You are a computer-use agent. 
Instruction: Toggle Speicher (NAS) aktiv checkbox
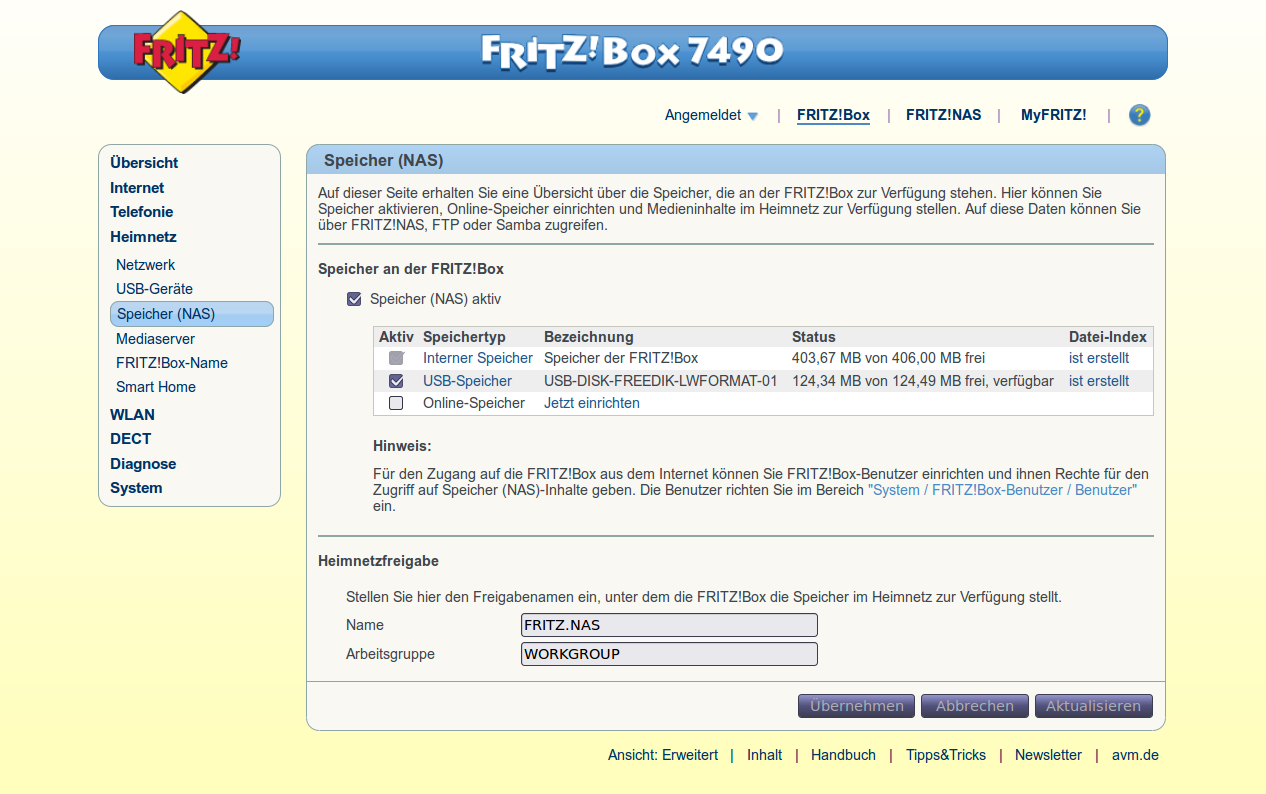pyautogui.click(x=354, y=299)
